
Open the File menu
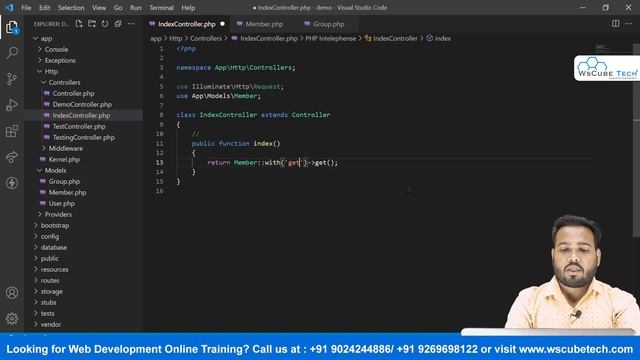click(x=26, y=8)
